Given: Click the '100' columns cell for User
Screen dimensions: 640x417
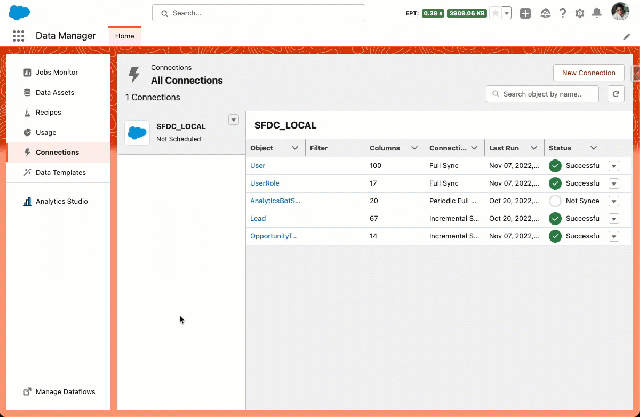Looking at the screenshot, I should click(375, 166).
